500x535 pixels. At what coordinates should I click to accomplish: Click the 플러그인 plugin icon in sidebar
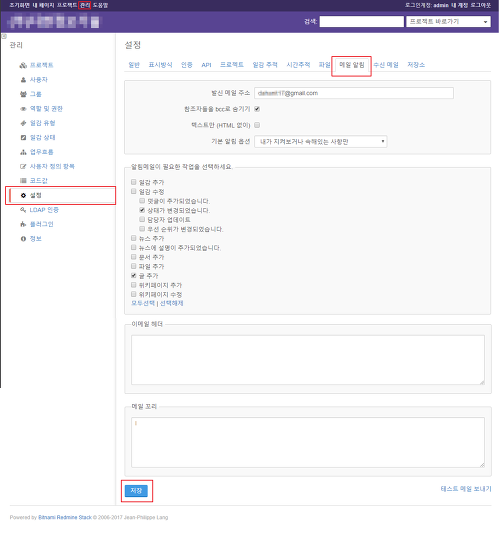(x=23, y=224)
